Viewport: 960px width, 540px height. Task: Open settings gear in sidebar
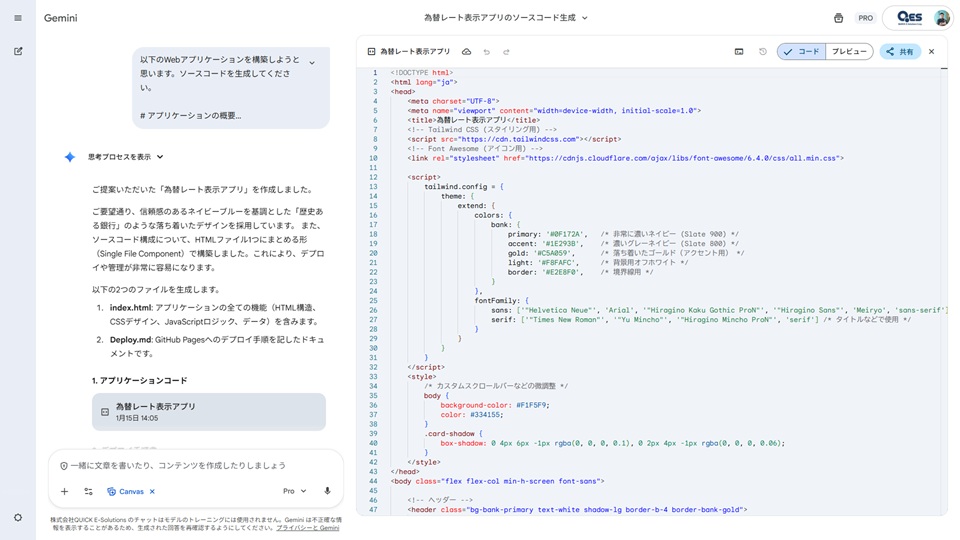tap(18, 517)
